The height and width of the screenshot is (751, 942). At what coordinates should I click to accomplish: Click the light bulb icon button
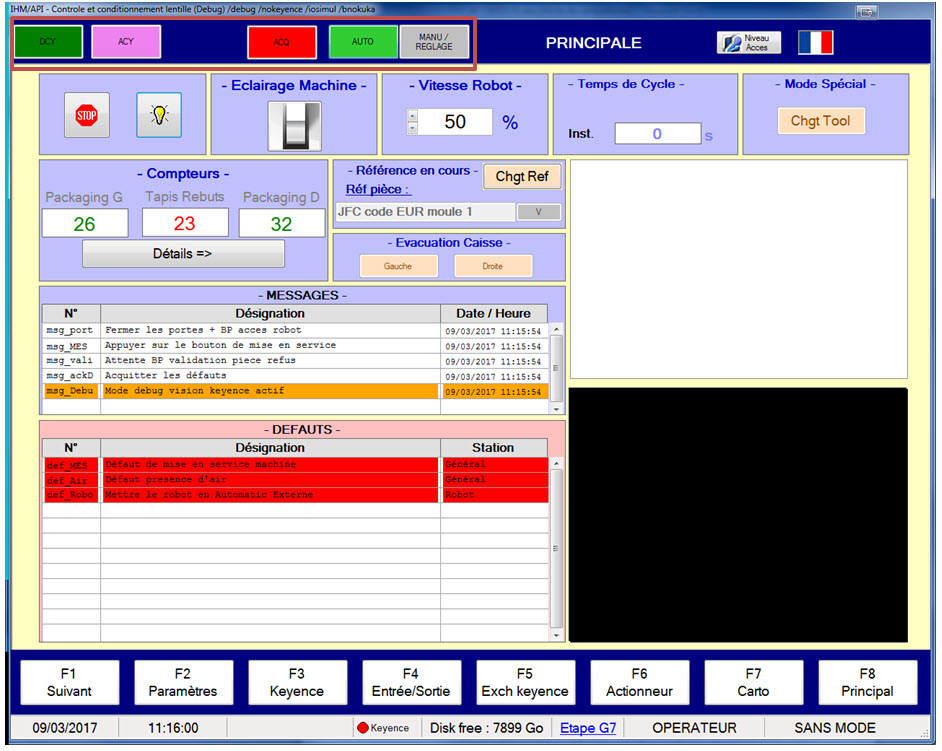coord(159,115)
